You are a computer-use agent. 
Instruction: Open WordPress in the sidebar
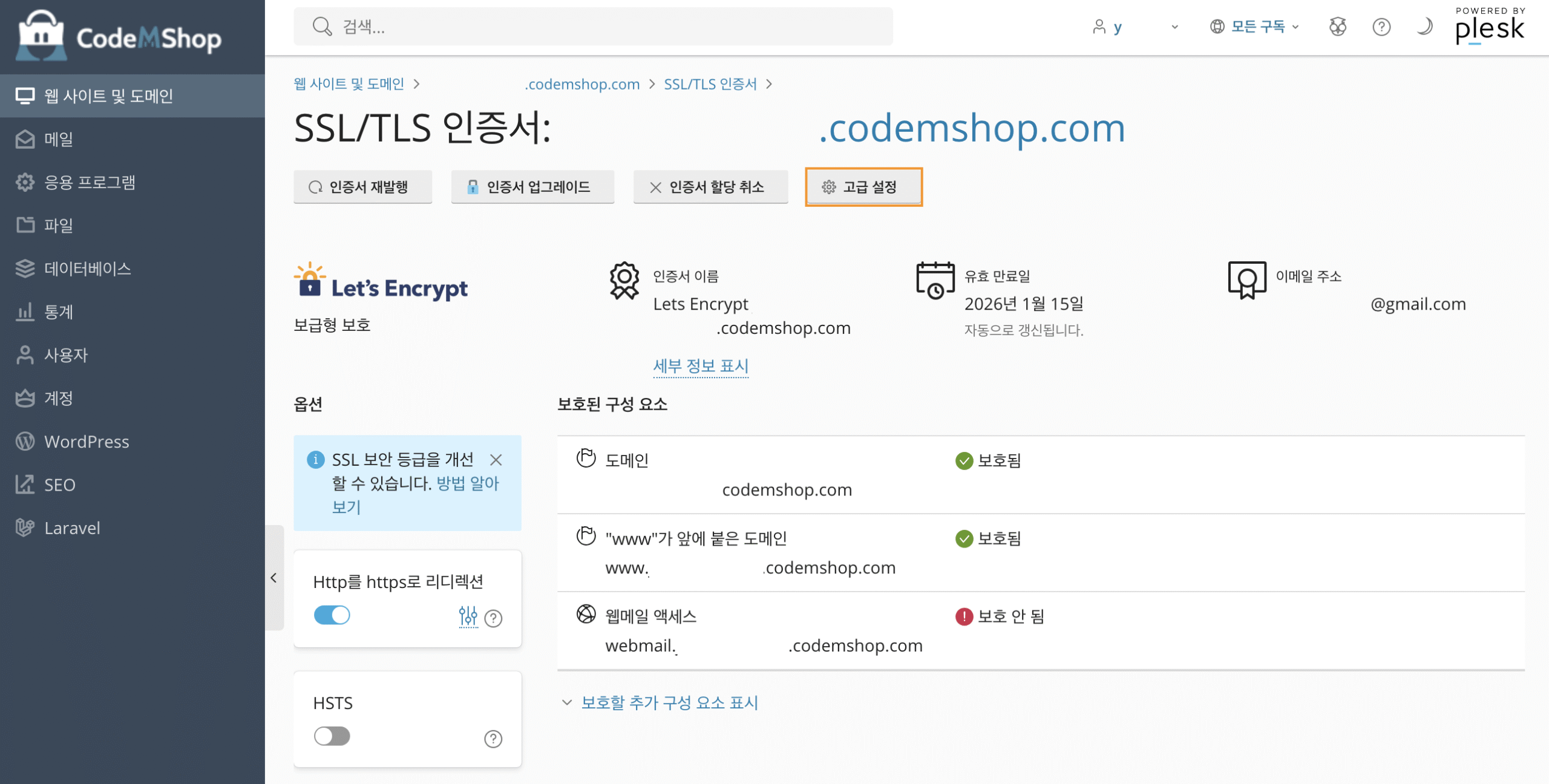[x=87, y=442]
